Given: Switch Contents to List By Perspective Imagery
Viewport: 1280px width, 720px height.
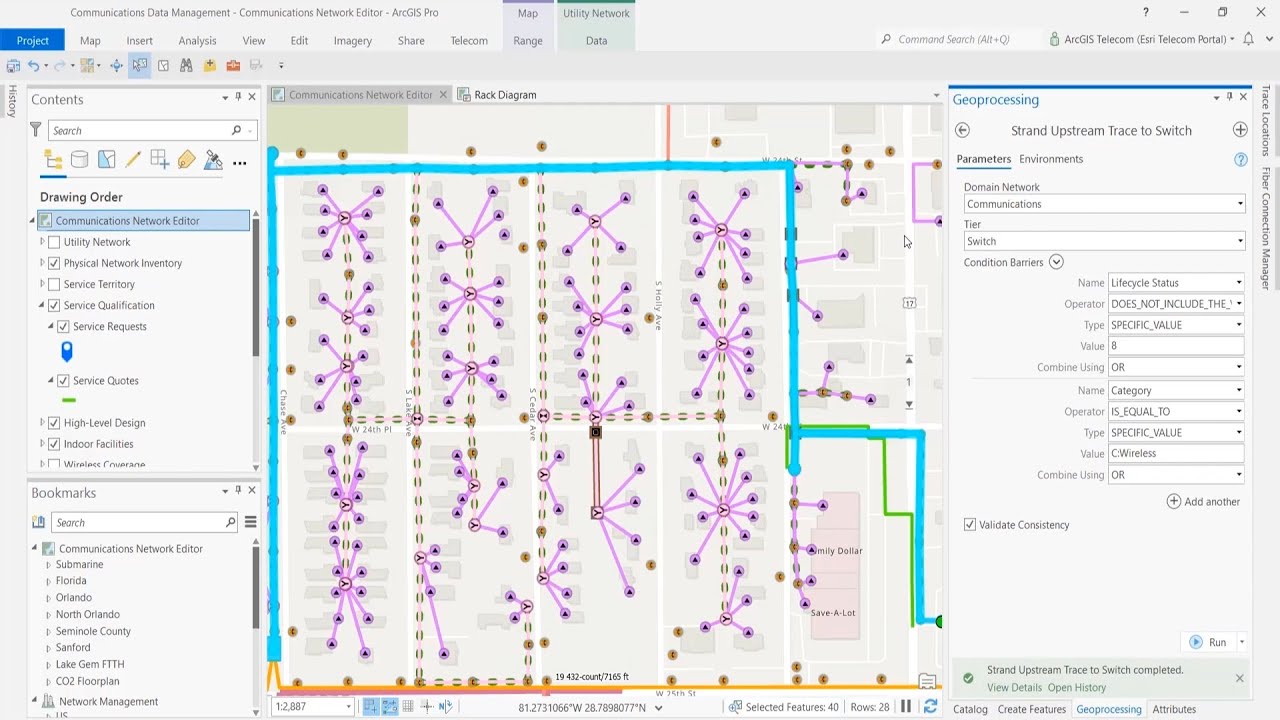Looking at the screenshot, I should [213, 160].
